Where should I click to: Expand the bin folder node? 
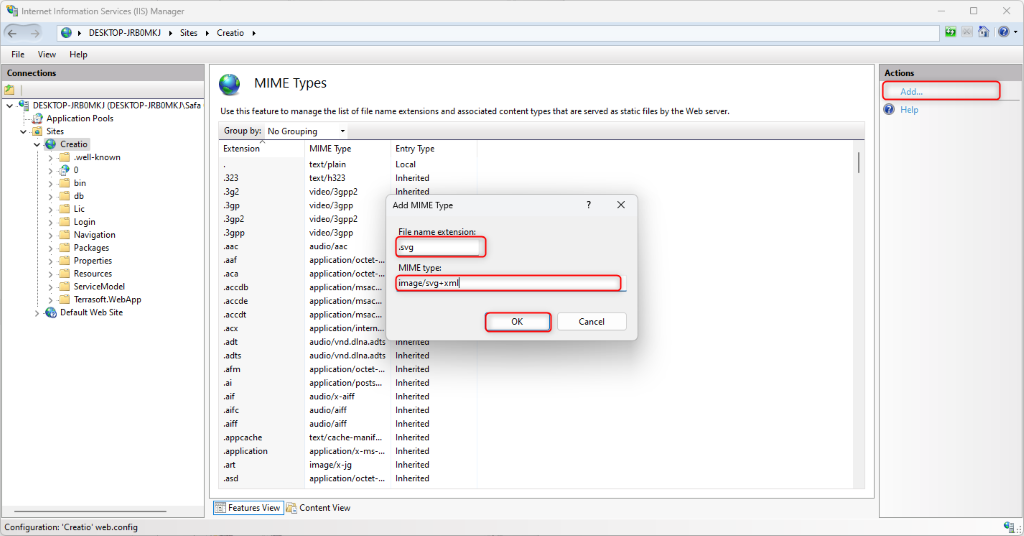coord(50,183)
